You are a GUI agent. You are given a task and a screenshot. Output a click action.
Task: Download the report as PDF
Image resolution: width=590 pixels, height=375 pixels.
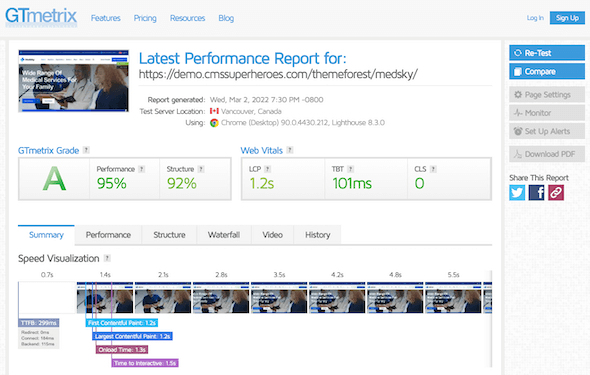[x=547, y=154]
